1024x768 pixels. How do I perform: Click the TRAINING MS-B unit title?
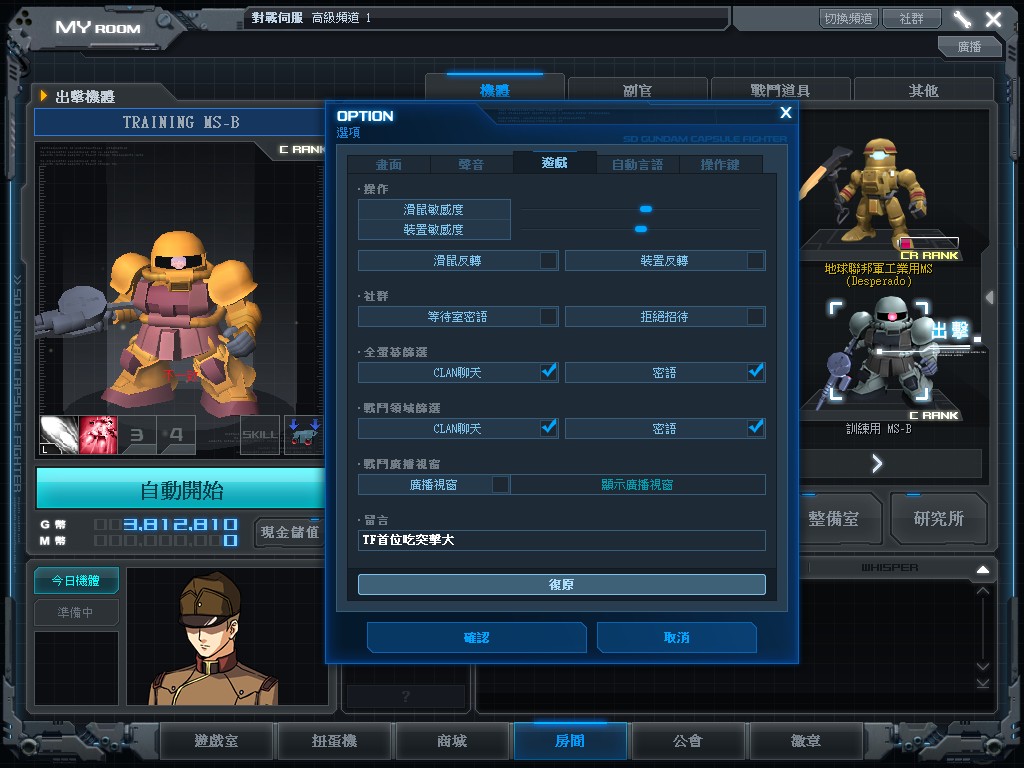coord(181,122)
